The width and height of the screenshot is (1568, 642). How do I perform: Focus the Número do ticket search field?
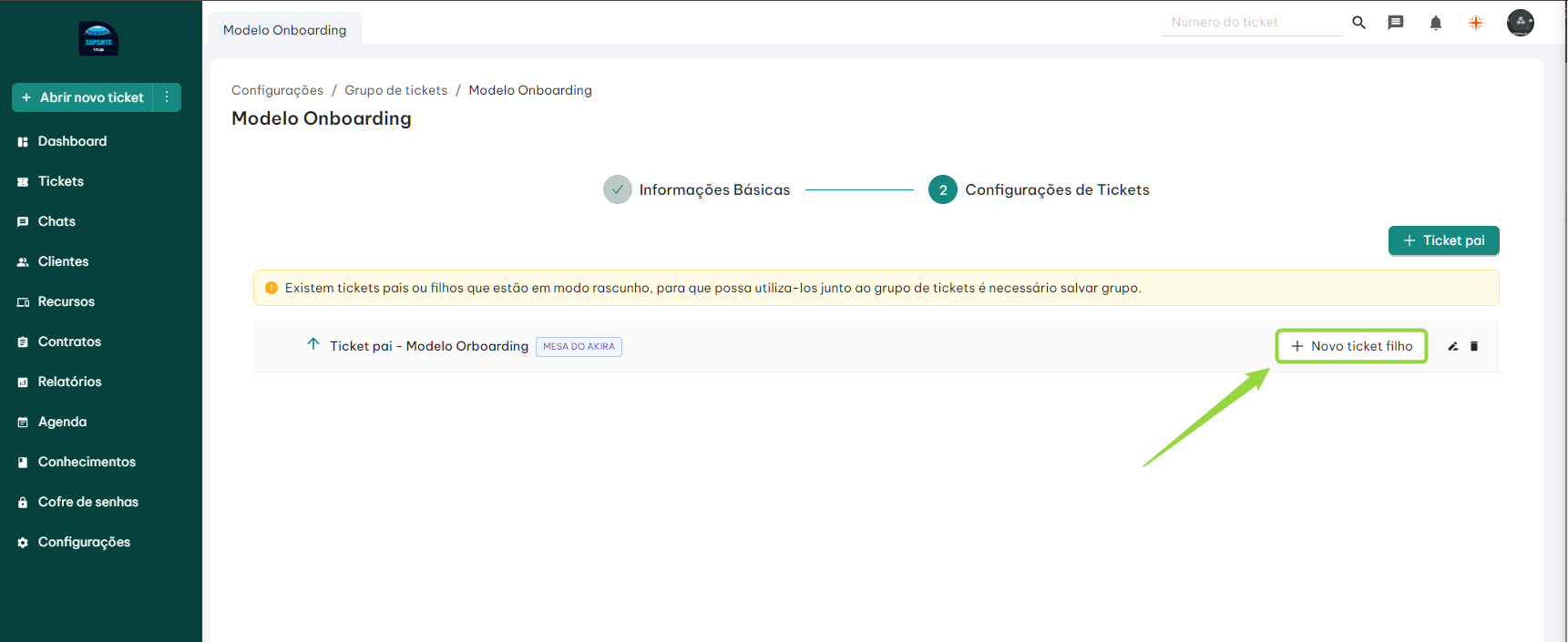click(1251, 22)
